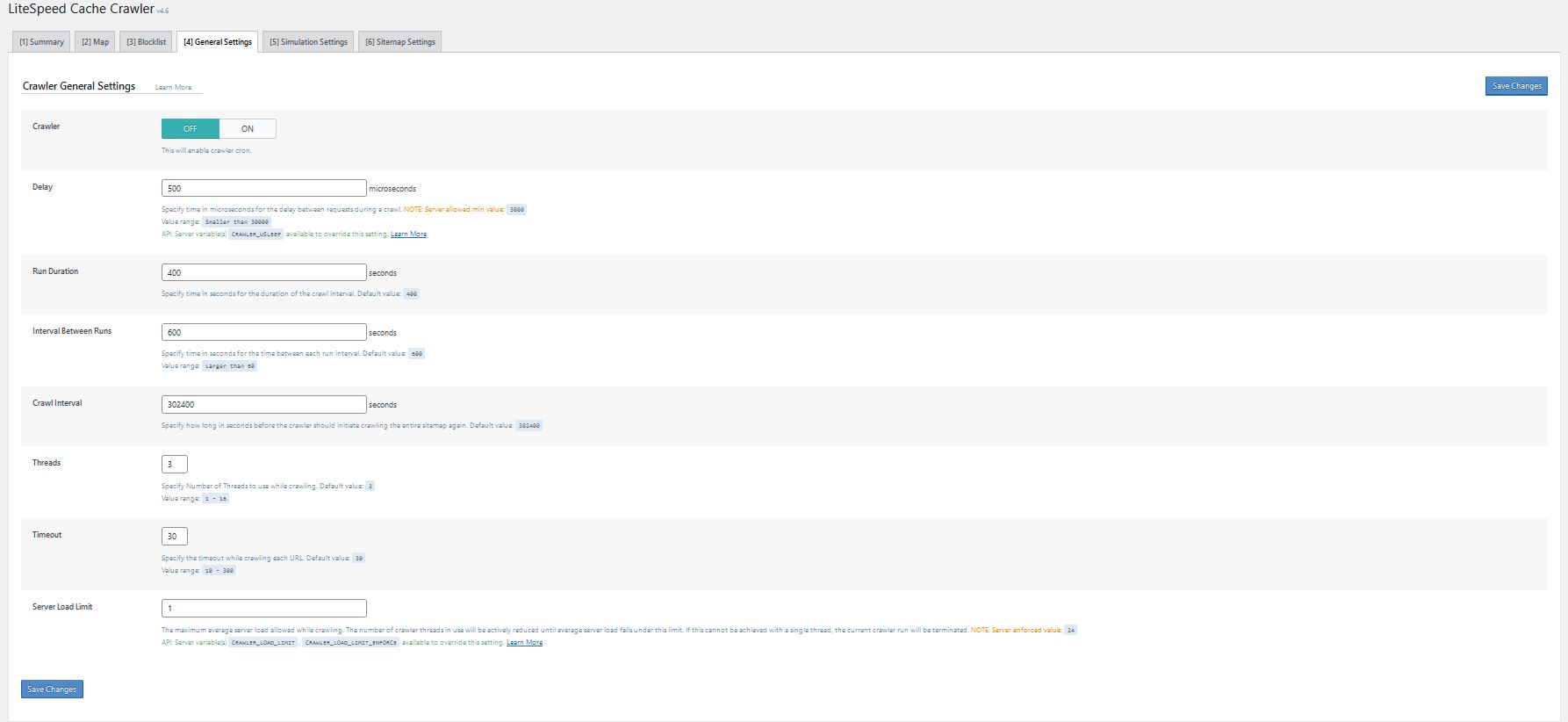Set the Crawler switch to OFF
This screenshot has height=722, width=1568.
click(x=191, y=129)
